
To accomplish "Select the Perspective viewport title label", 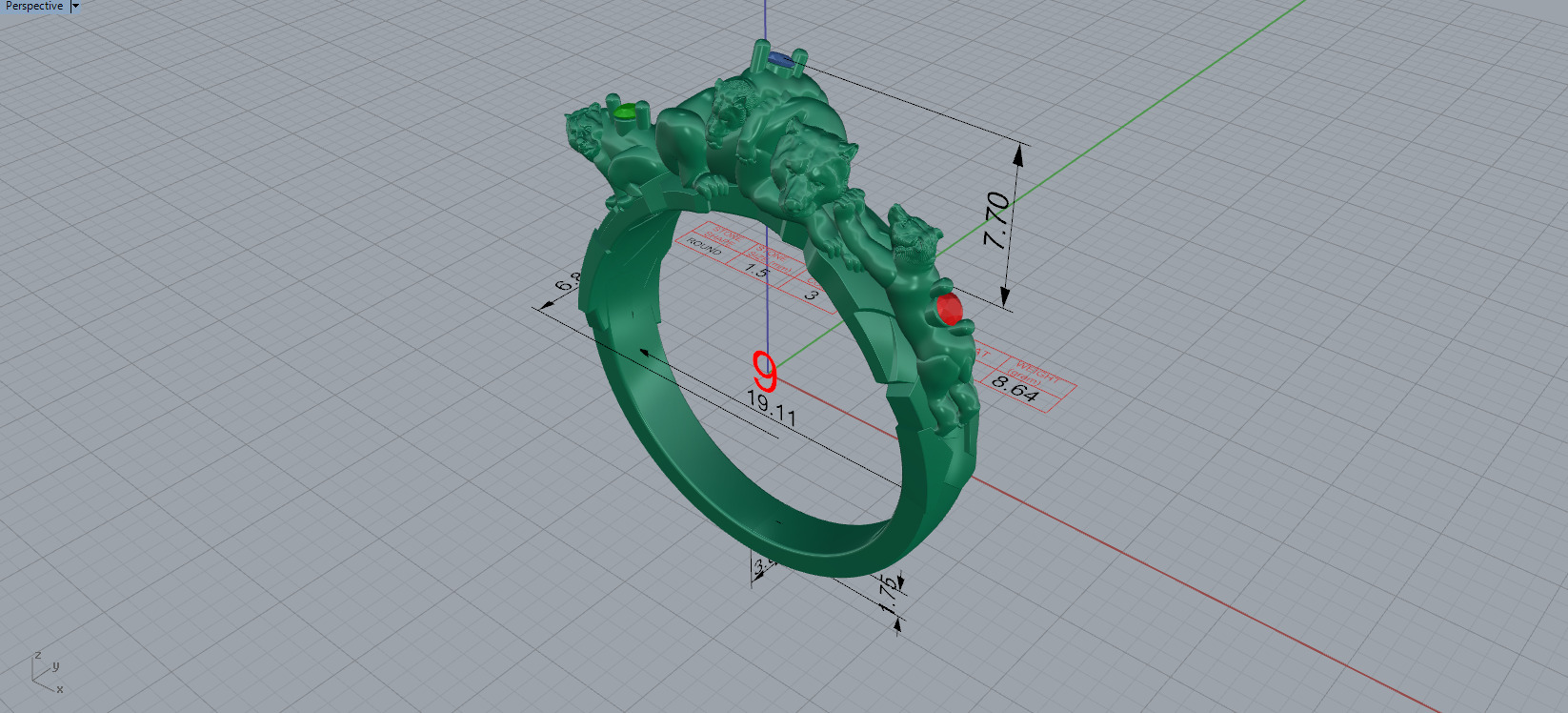I will 34,6.
